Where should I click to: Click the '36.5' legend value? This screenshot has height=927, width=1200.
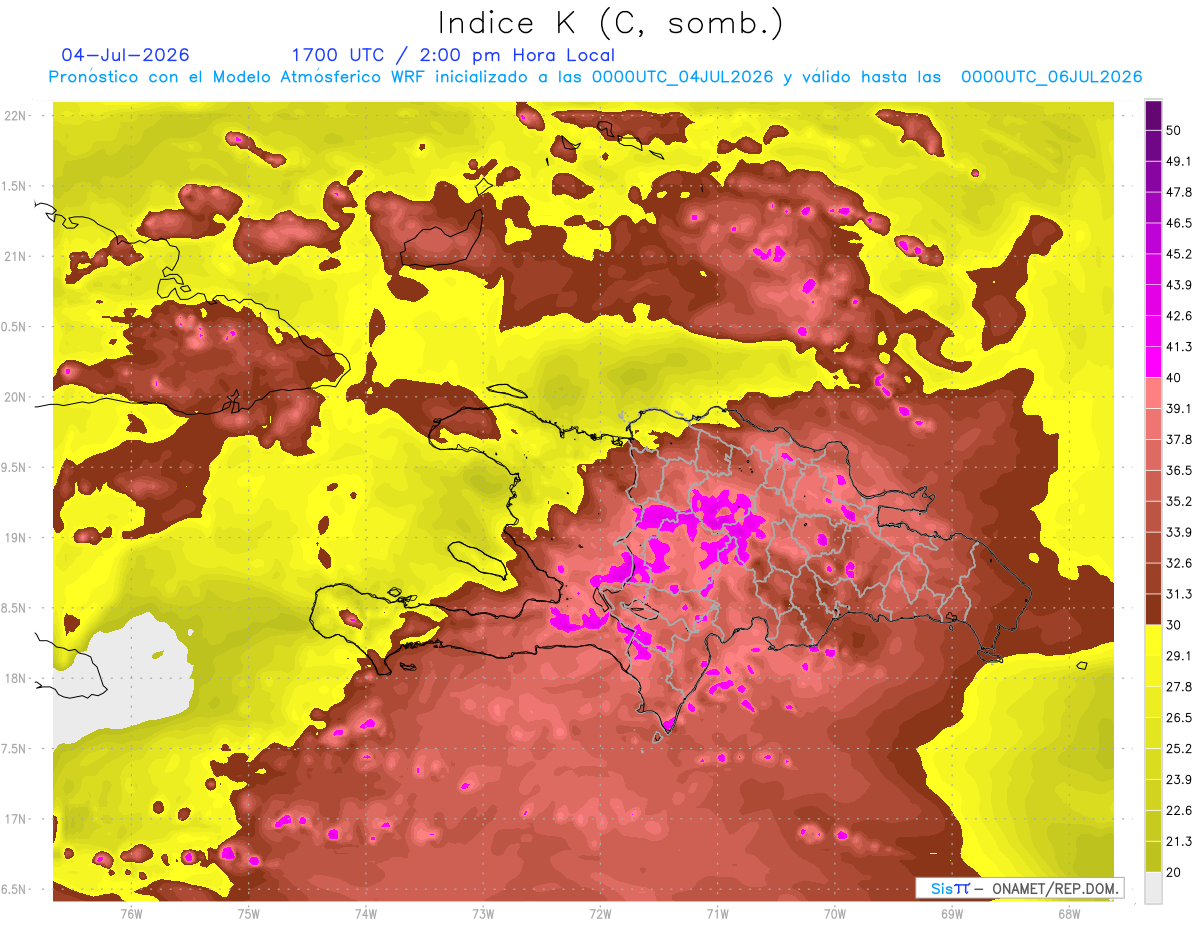tap(1179, 470)
